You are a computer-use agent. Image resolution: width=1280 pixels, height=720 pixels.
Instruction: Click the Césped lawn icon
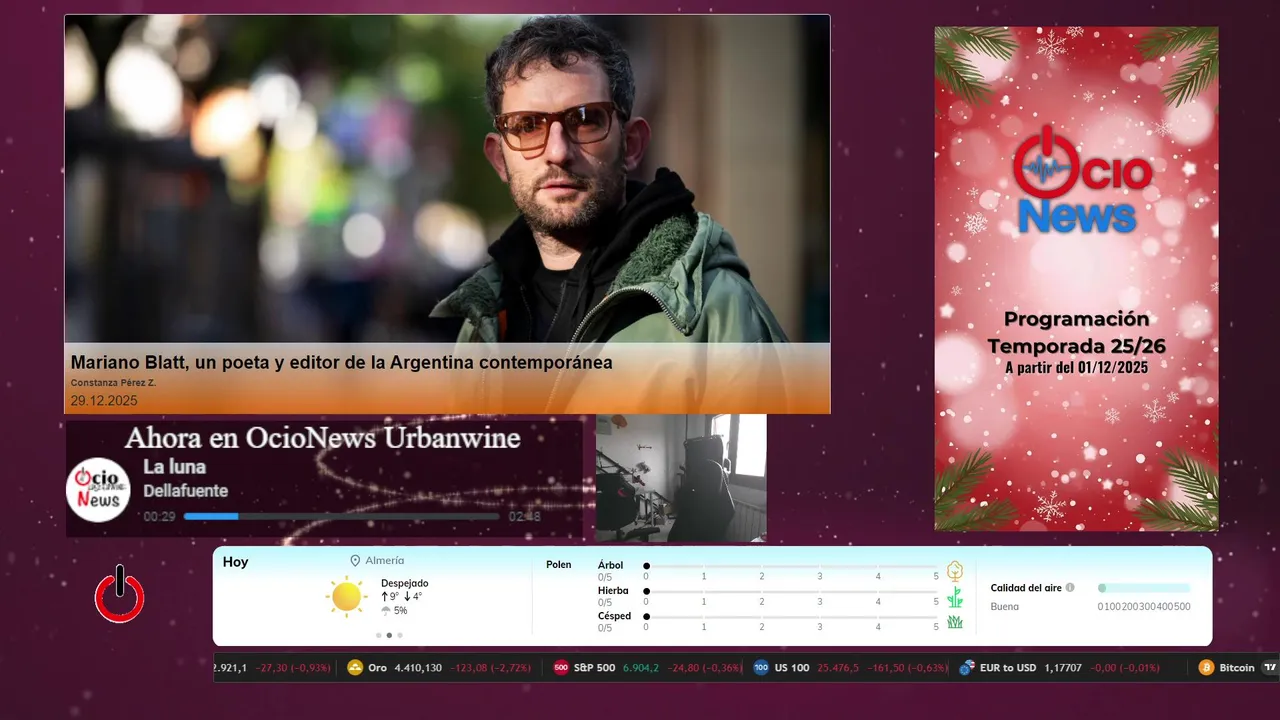pos(955,622)
